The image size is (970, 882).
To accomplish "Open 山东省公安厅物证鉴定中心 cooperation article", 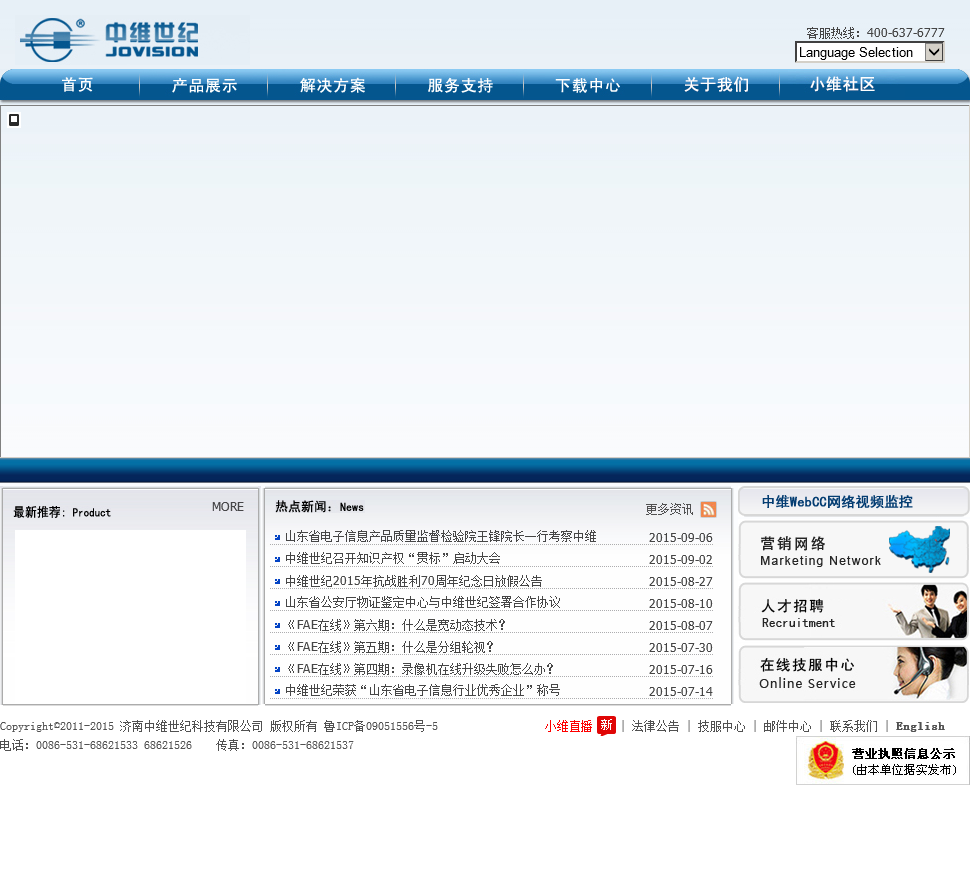I will pyautogui.click(x=423, y=602).
